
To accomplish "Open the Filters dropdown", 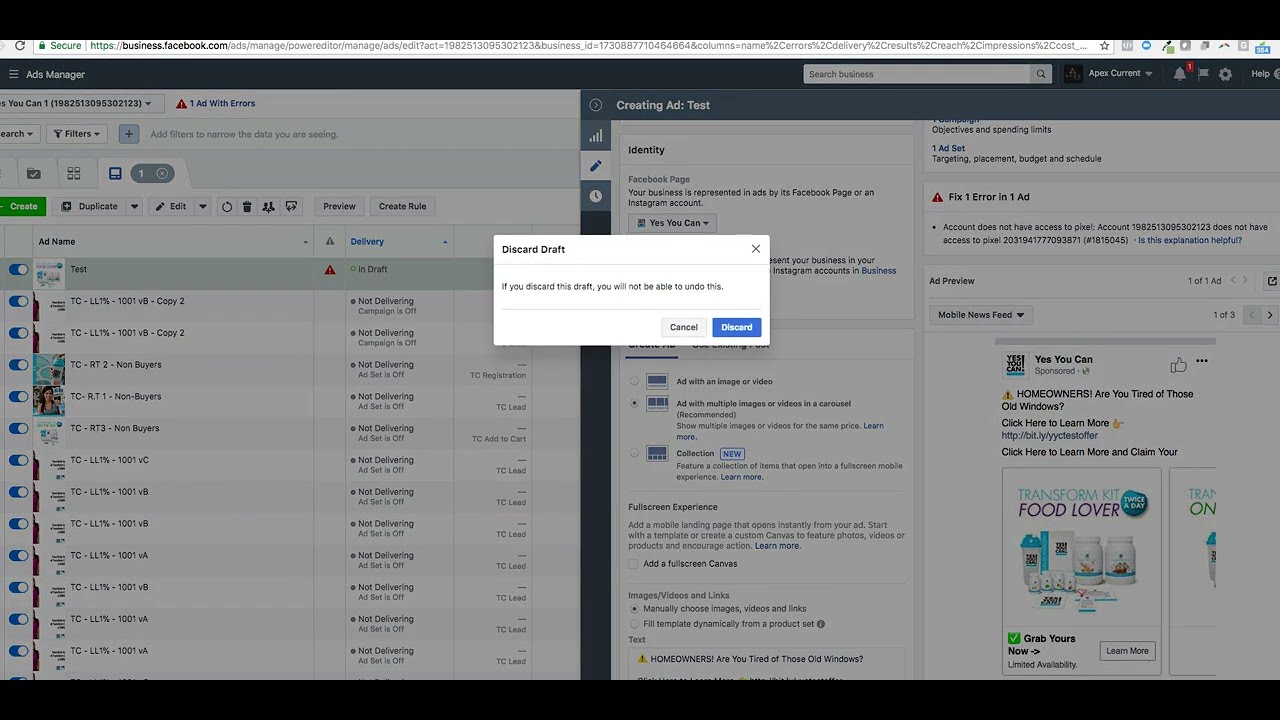I will click(77, 133).
